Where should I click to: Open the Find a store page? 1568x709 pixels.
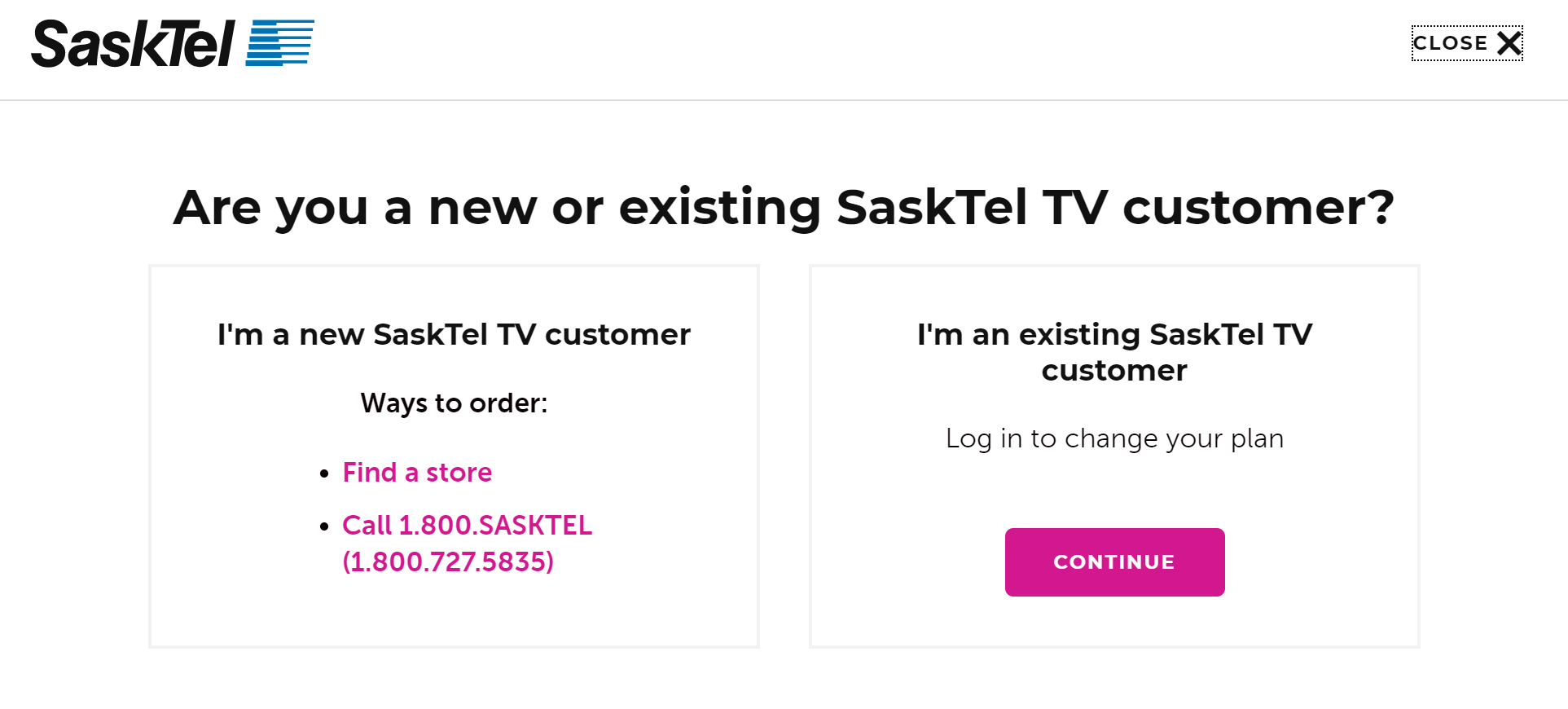(x=417, y=473)
